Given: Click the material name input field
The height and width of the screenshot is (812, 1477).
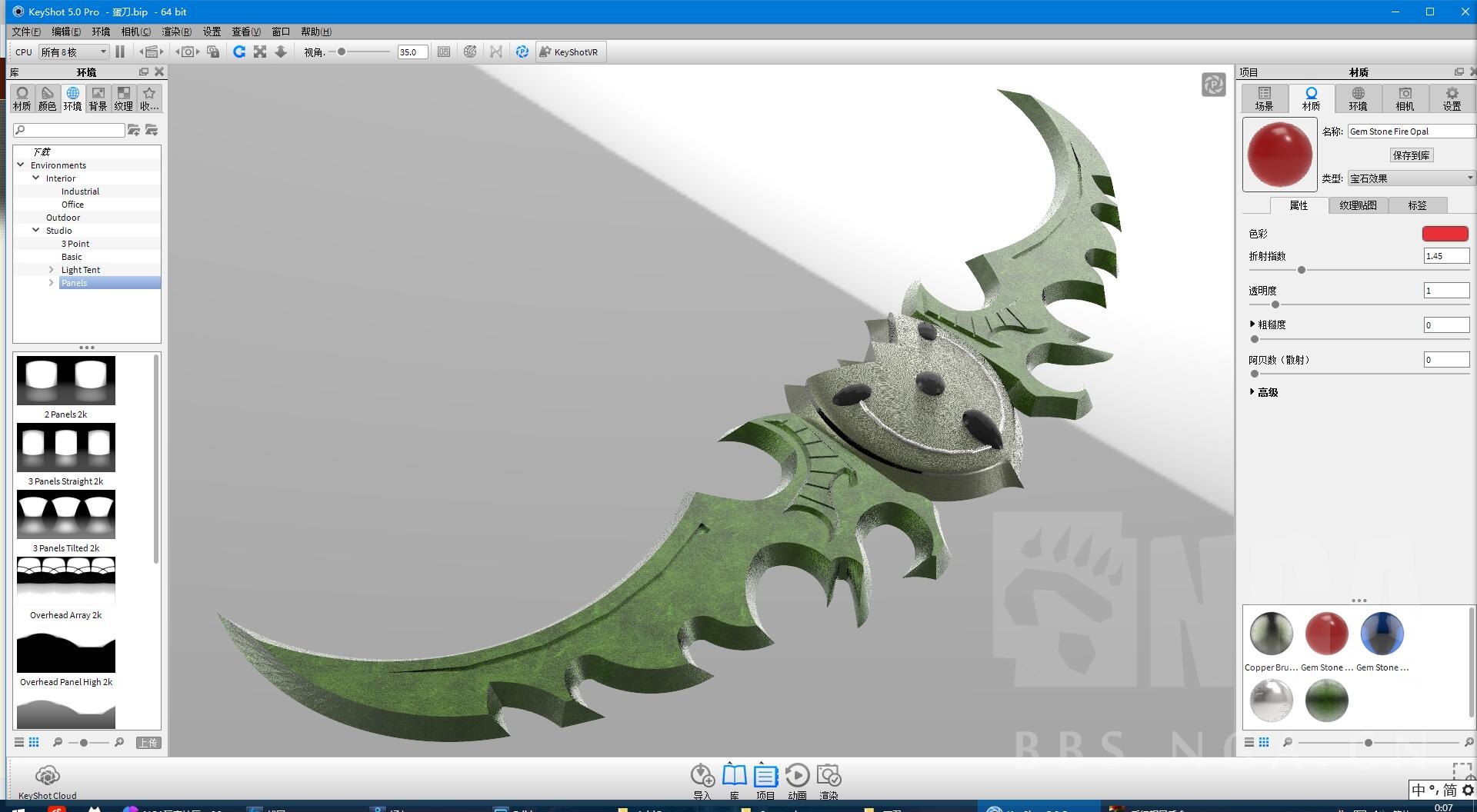Looking at the screenshot, I should tap(1411, 131).
